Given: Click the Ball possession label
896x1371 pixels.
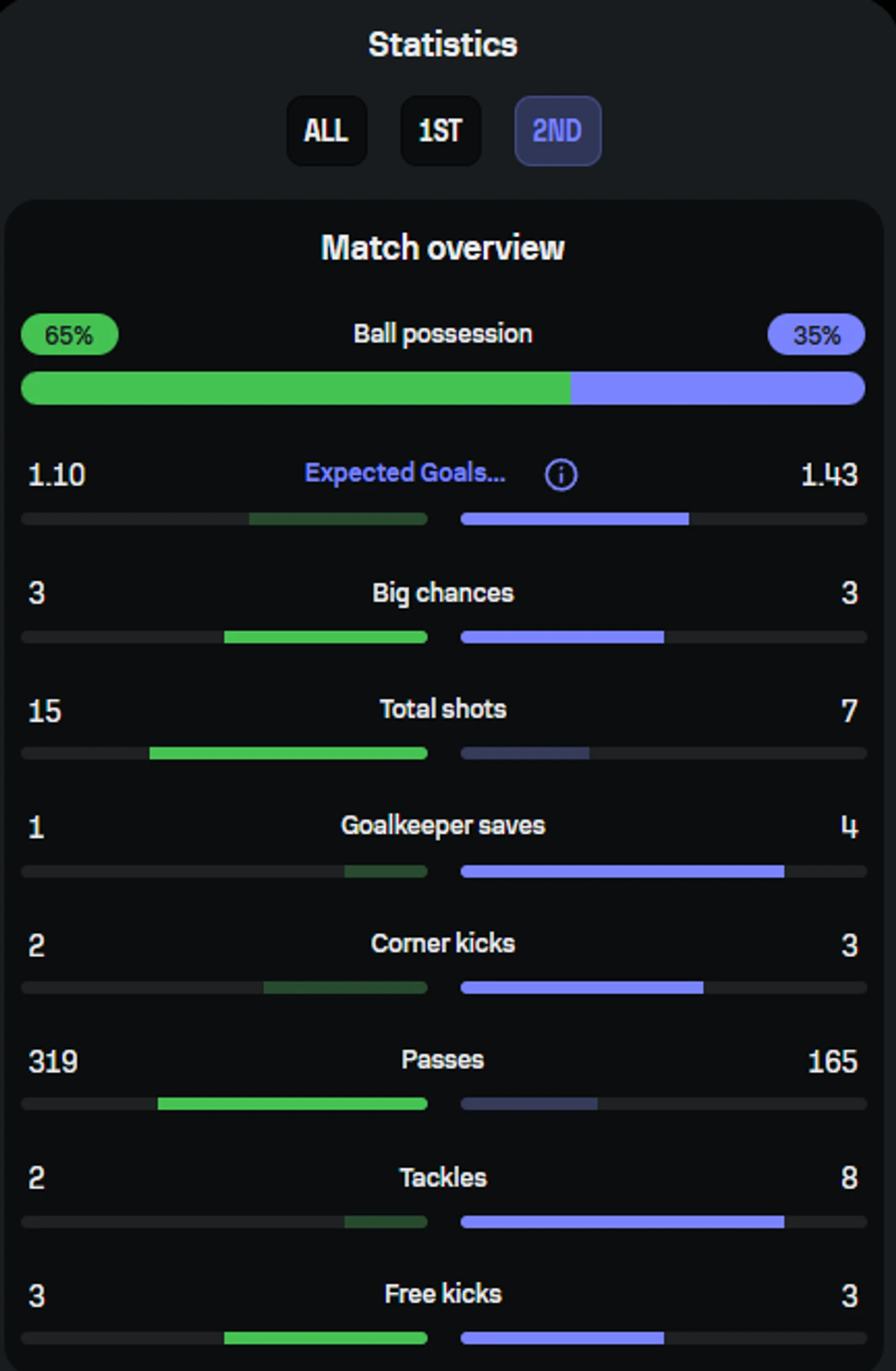Looking at the screenshot, I should [442, 334].
